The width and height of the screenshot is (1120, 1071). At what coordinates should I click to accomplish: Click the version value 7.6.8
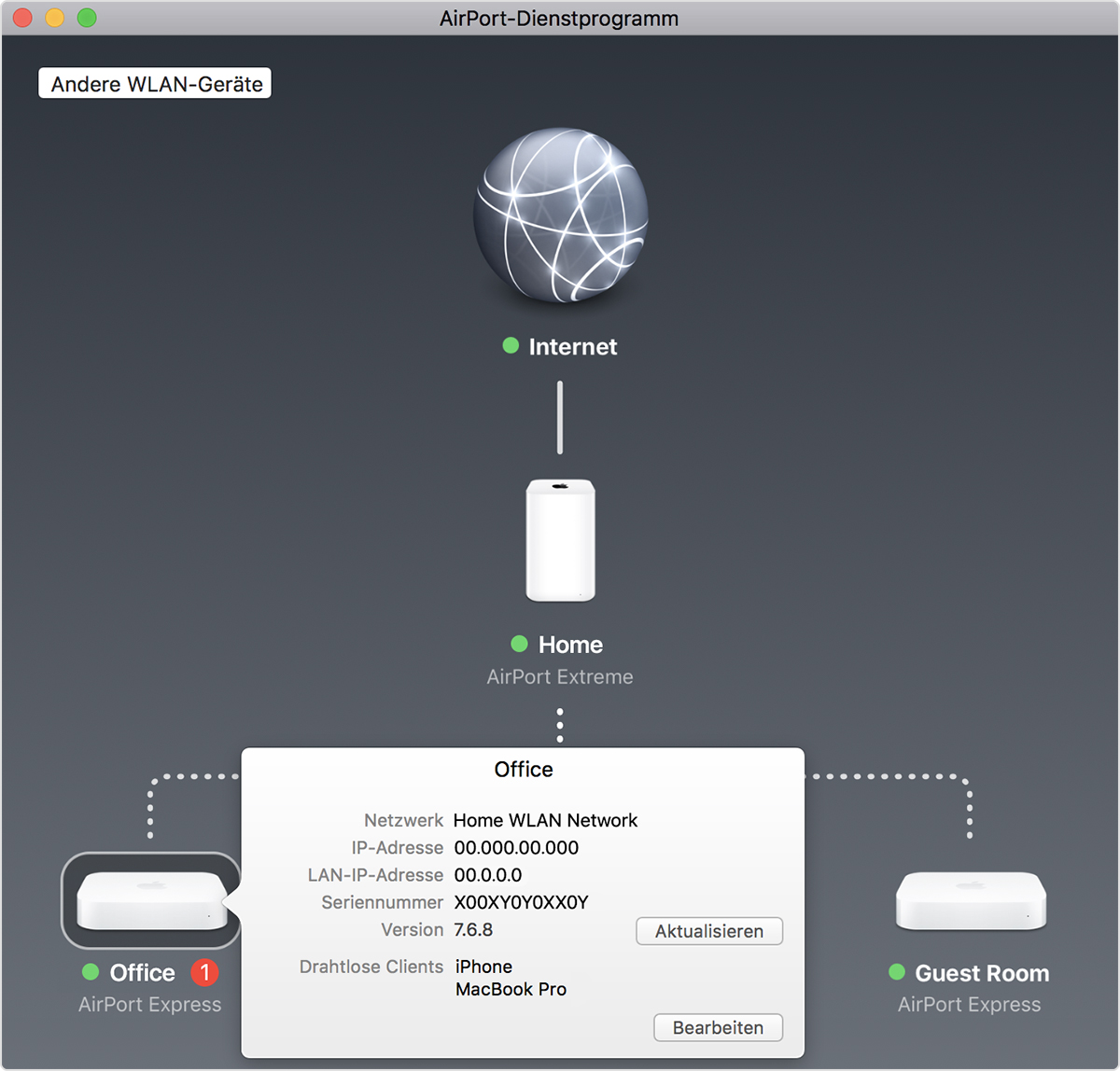pos(473,930)
